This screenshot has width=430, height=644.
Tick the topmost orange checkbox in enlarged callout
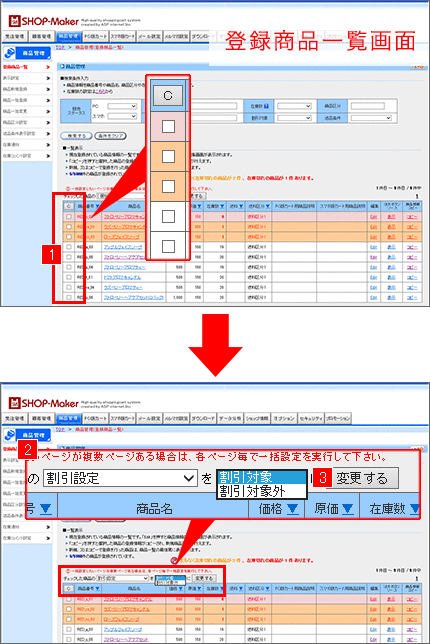point(168,156)
